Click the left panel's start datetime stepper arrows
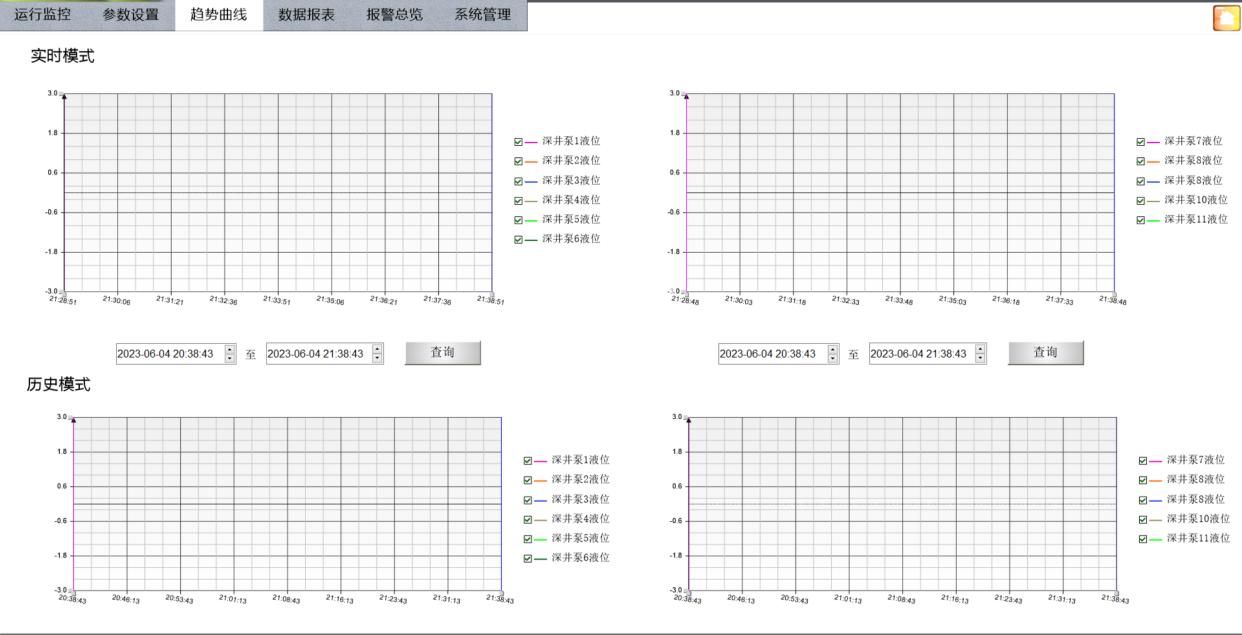 pos(231,353)
